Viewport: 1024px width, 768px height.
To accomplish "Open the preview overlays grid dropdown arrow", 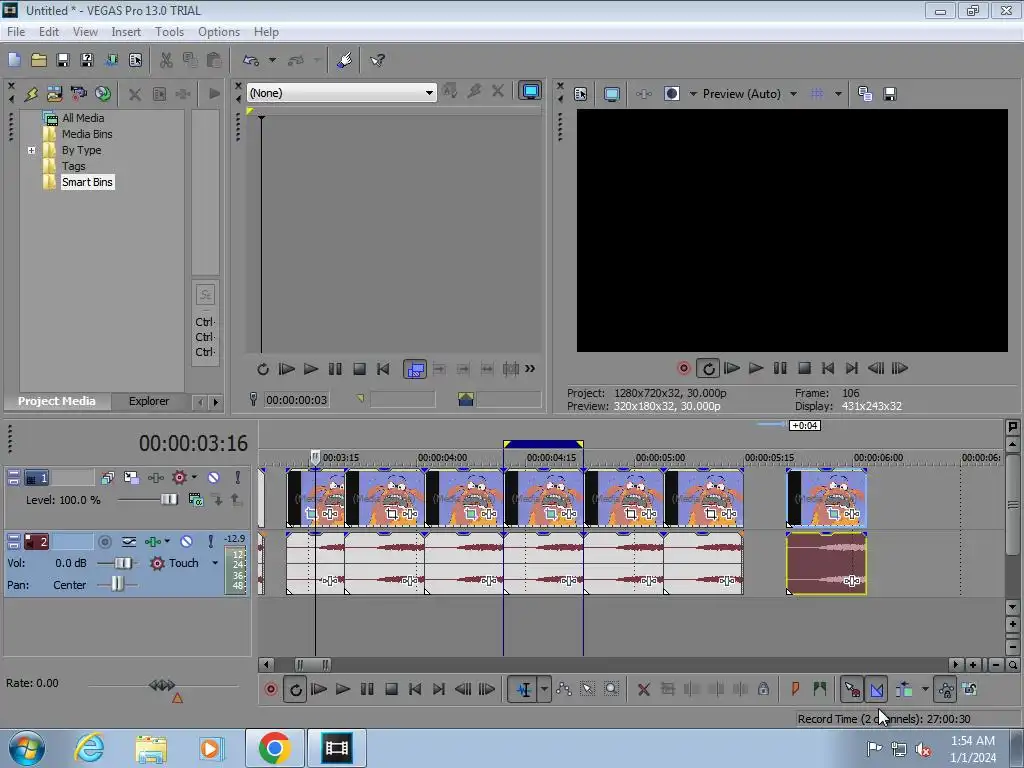I will [x=838, y=94].
